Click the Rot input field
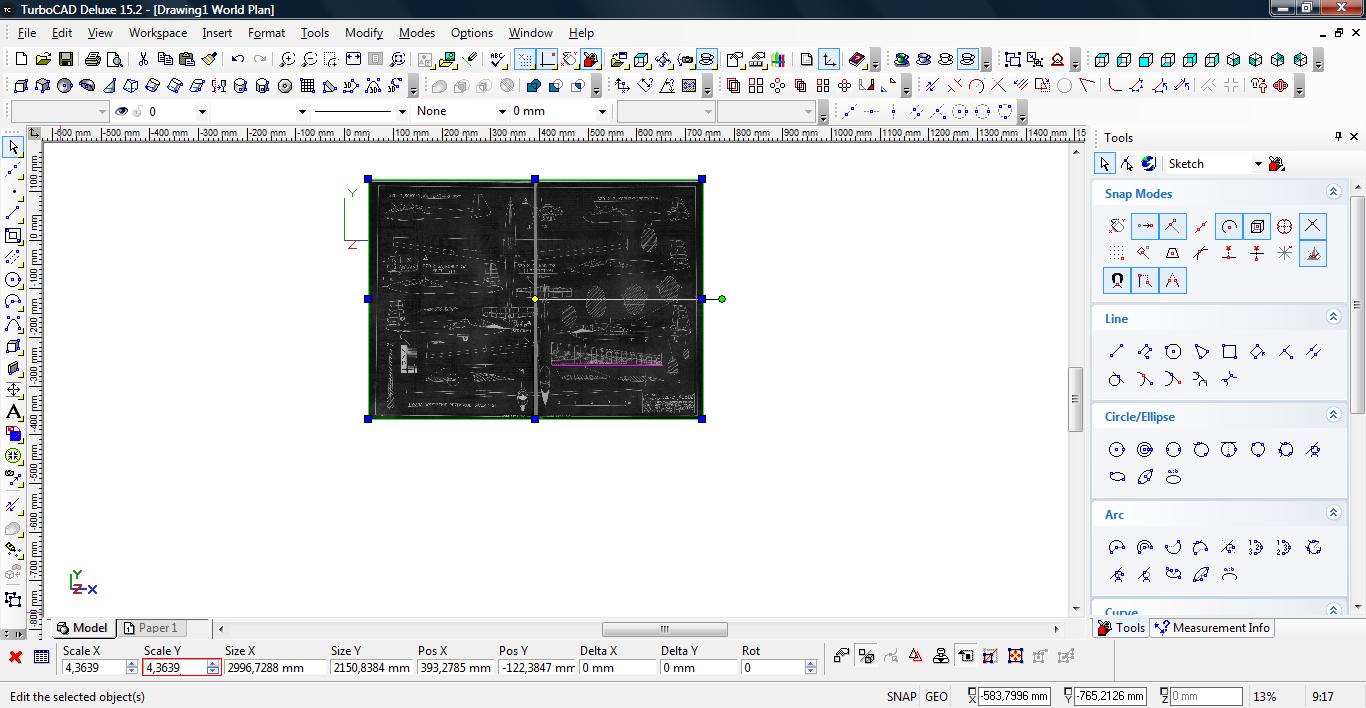1366x708 pixels. tap(775, 668)
